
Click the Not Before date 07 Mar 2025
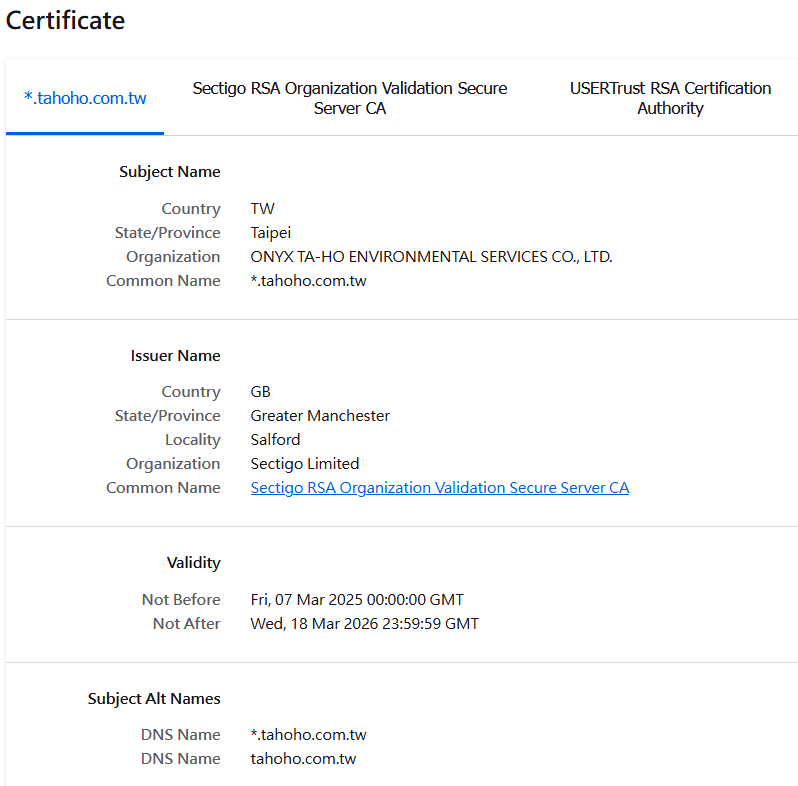tap(356, 600)
